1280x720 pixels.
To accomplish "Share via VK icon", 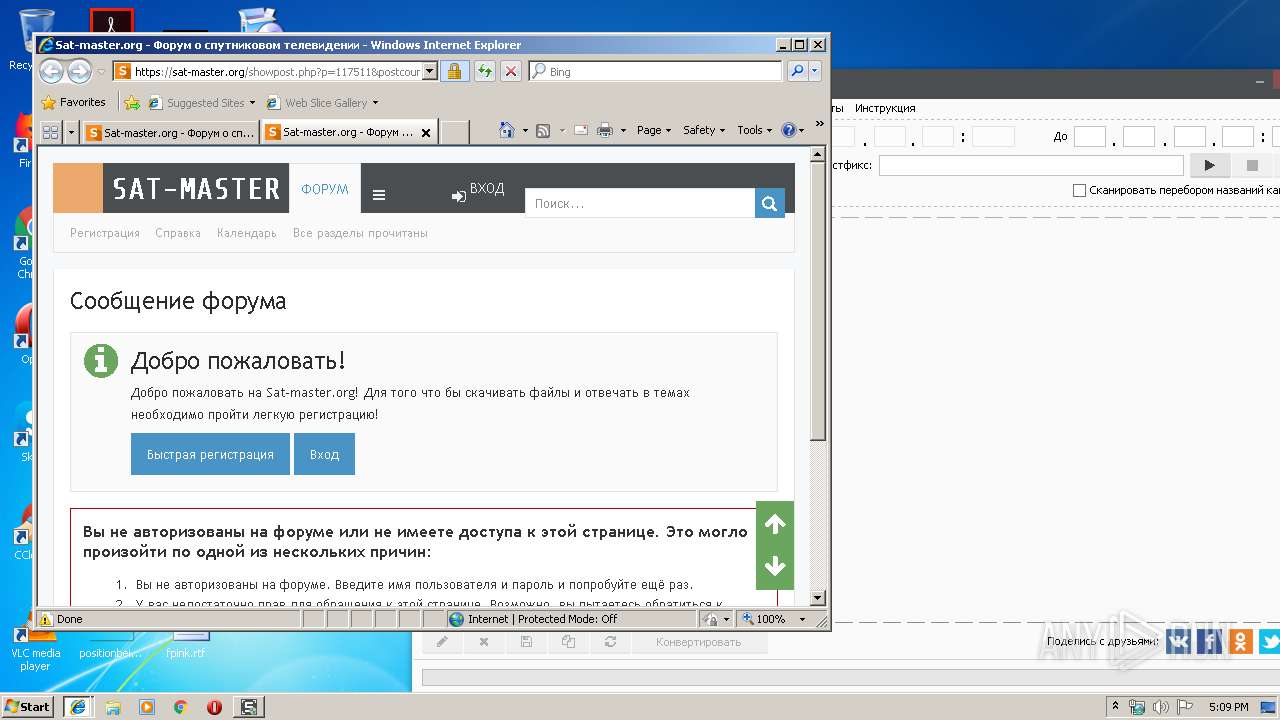I will [1178, 641].
